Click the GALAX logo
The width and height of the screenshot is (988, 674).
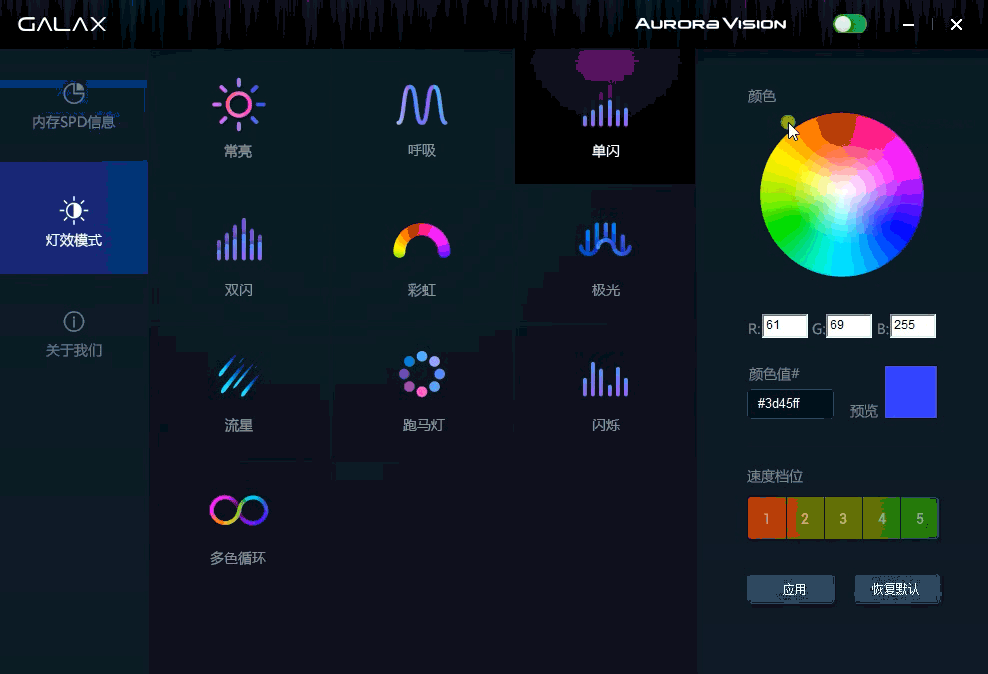point(62,24)
